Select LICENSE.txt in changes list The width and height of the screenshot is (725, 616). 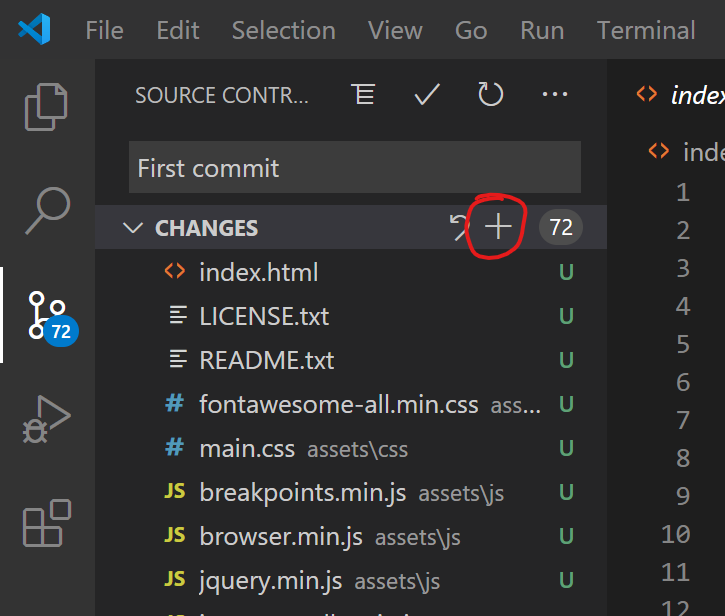tap(264, 316)
